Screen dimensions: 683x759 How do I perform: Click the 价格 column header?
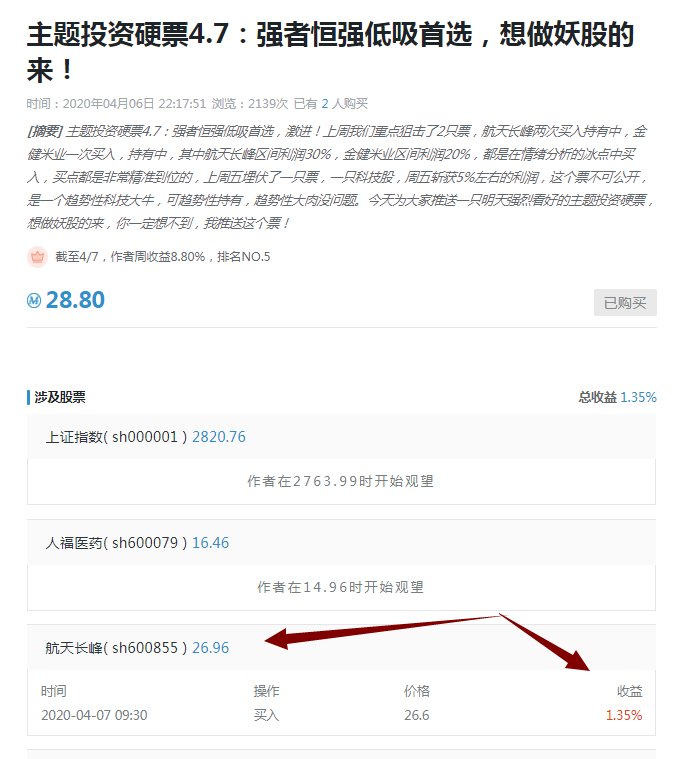coord(417,691)
